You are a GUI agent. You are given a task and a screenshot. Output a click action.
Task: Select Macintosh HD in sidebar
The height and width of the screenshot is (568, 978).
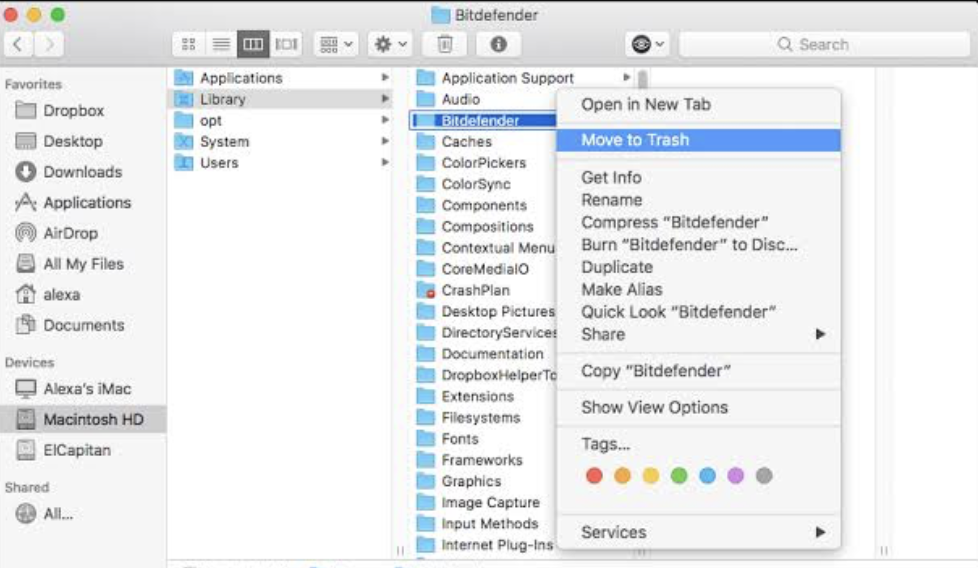click(83, 419)
